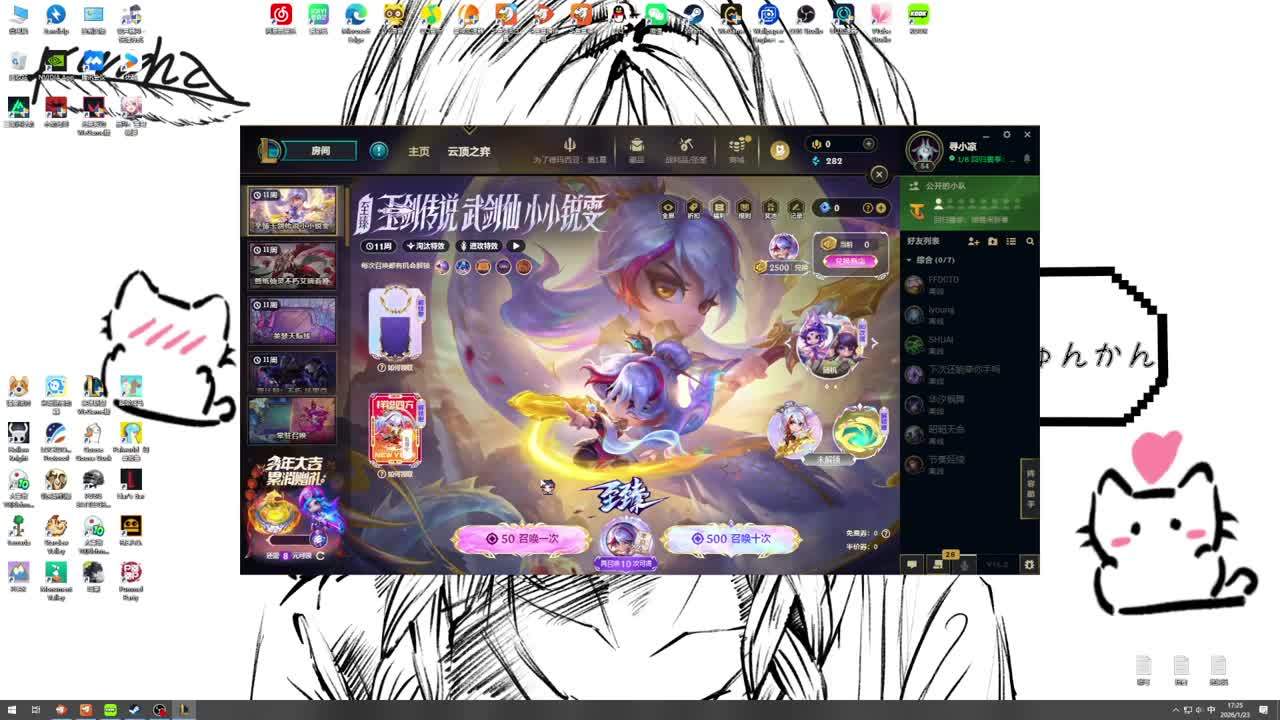
Task: Click the Windows Start button
Action: click(x=10, y=710)
